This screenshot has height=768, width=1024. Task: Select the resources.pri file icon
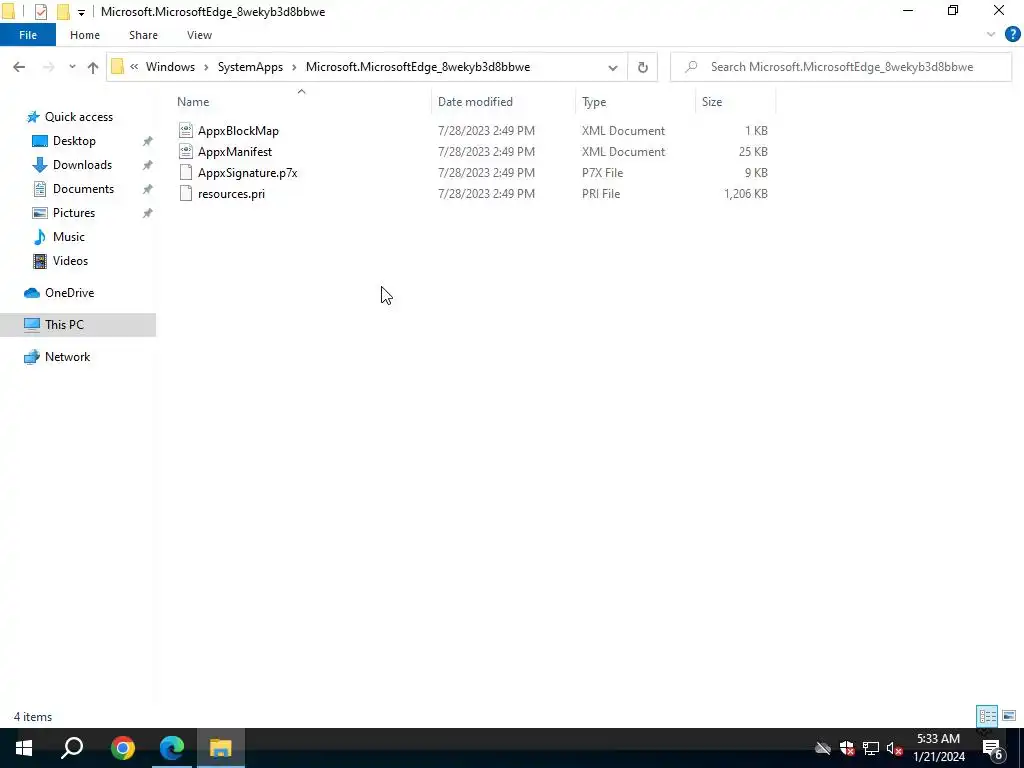(x=186, y=193)
